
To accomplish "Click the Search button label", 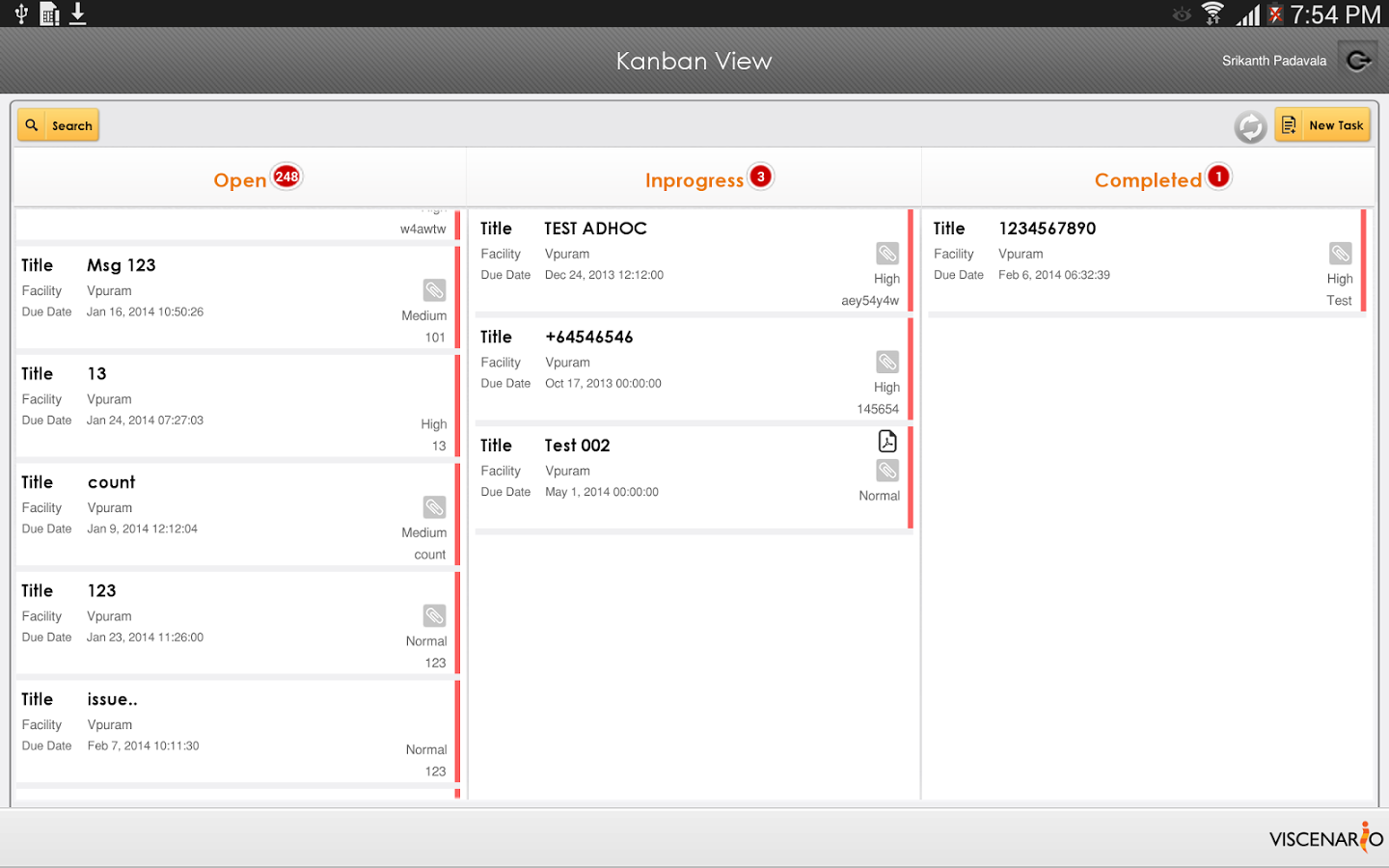I will click(x=72, y=126).
